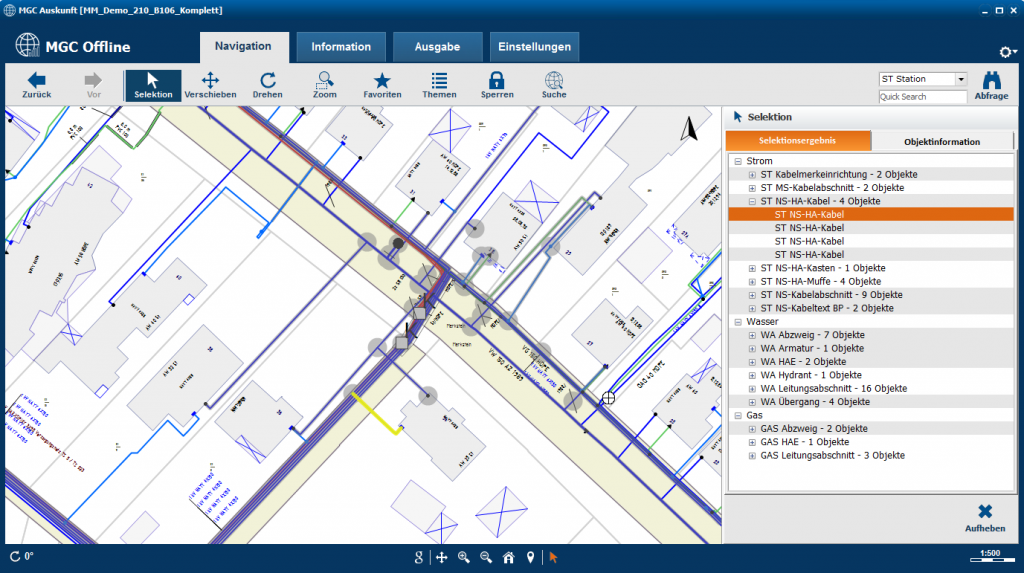Click the Quick Search input field
The height and width of the screenshot is (573, 1024).
click(x=922, y=97)
